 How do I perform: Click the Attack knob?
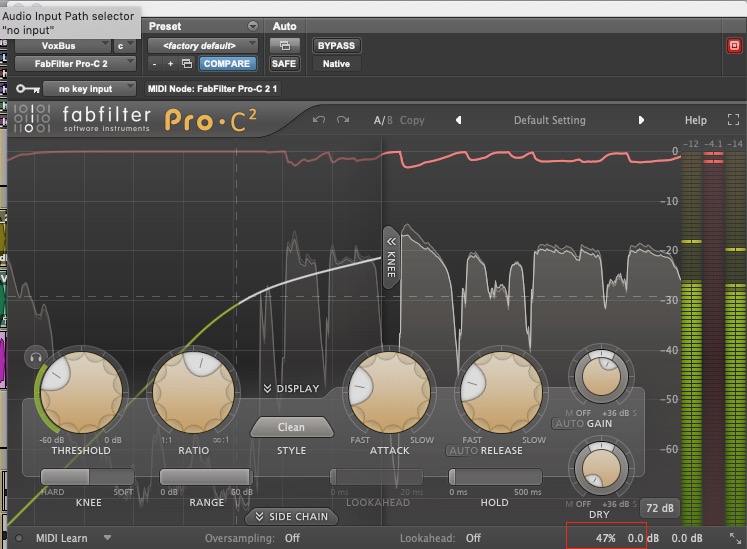pos(390,393)
